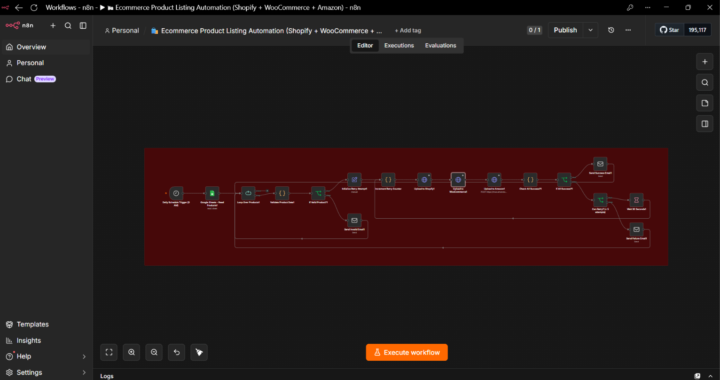Screen dimensions: 720x380
Task: Switch to the Evaluations tab
Action: pyautogui.click(x=440, y=45)
